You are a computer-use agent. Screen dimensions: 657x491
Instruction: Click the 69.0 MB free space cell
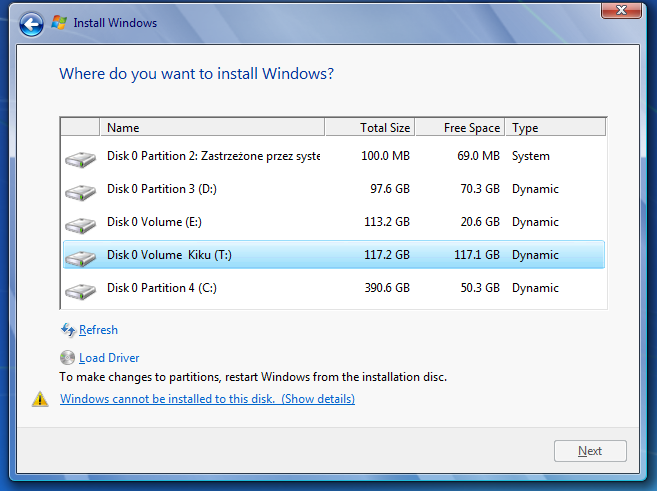[x=479, y=156]
